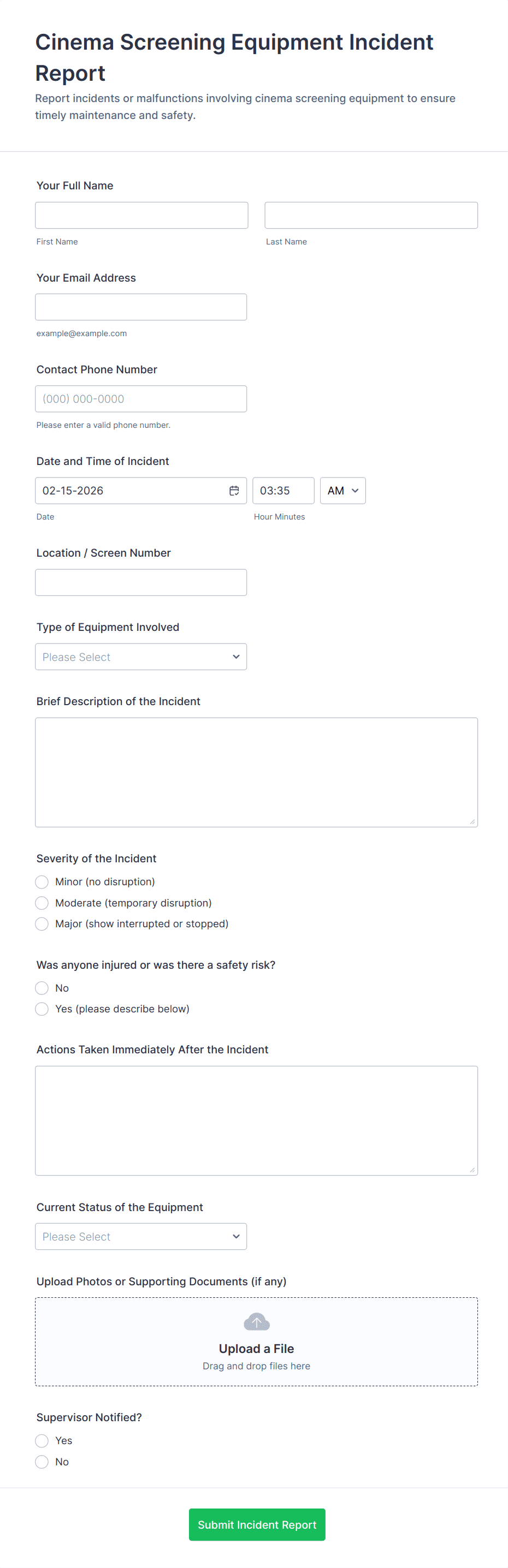Viewport: 508px width, 1568px height.
Task: Open Type of Equipment Involved dropdown
Action: click(x=141, y=657)
